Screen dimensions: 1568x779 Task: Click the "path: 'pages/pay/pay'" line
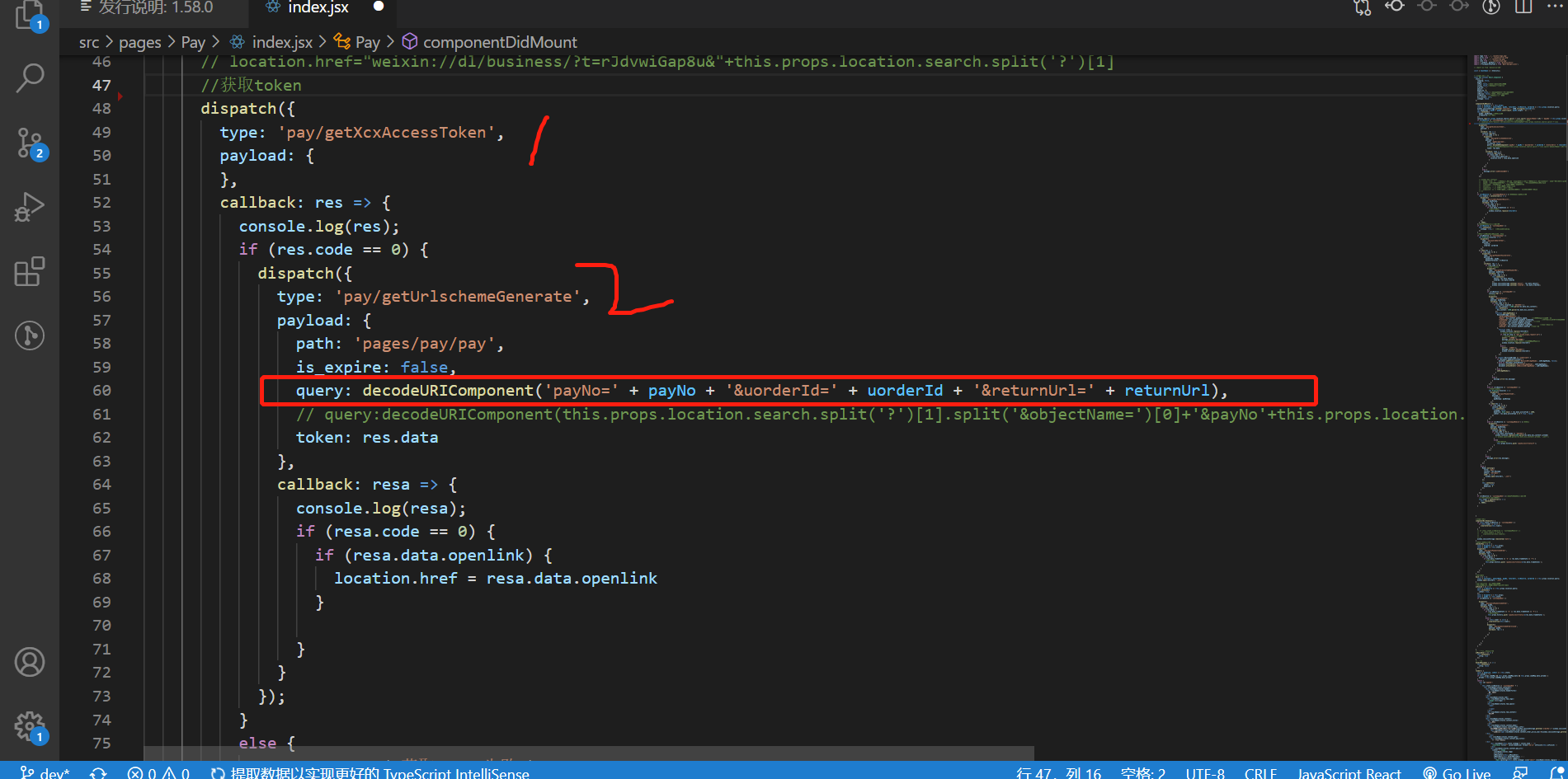399,343
